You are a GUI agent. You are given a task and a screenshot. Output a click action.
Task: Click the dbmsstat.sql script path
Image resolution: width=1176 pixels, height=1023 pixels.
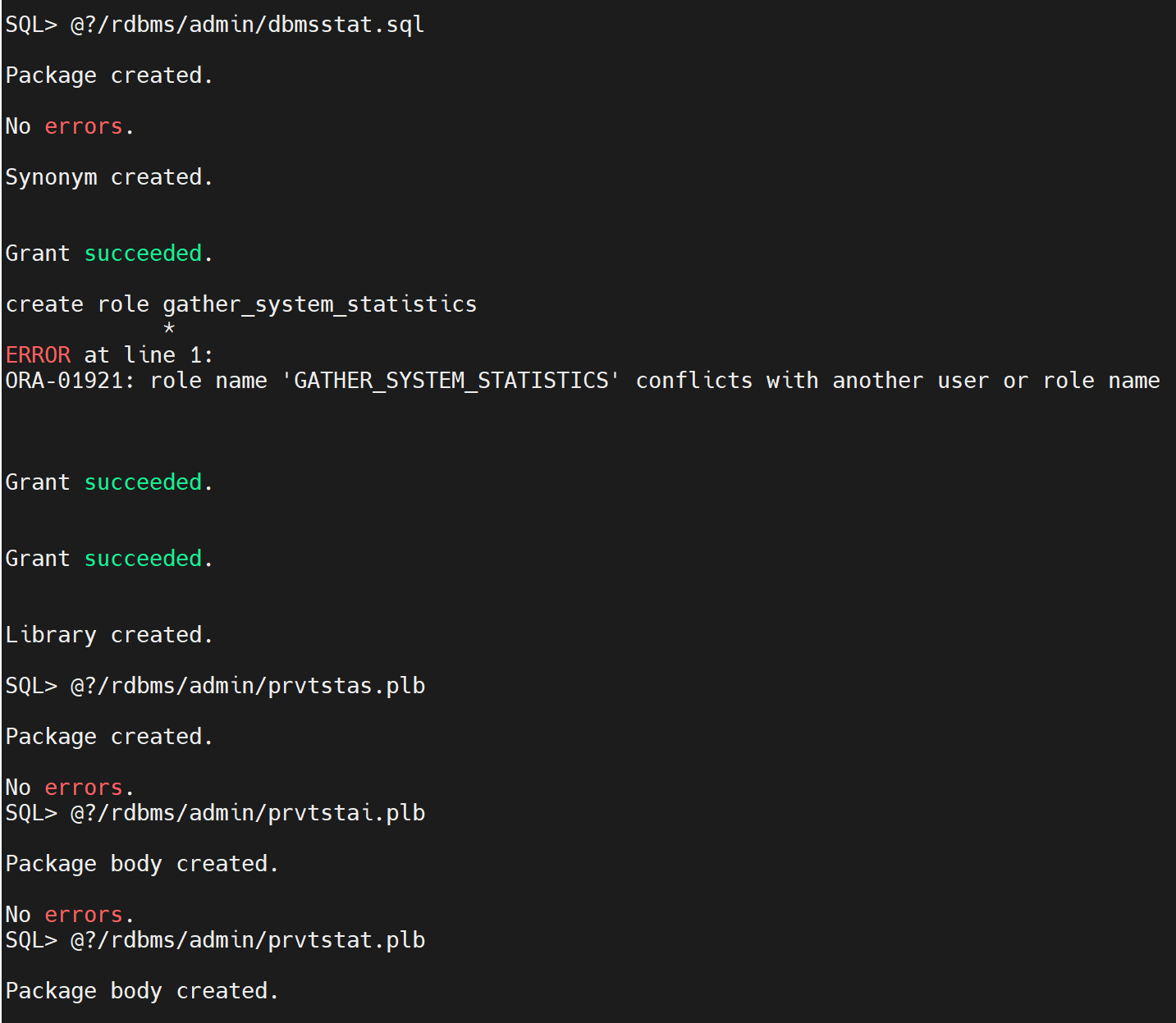[x=247, y=25]
